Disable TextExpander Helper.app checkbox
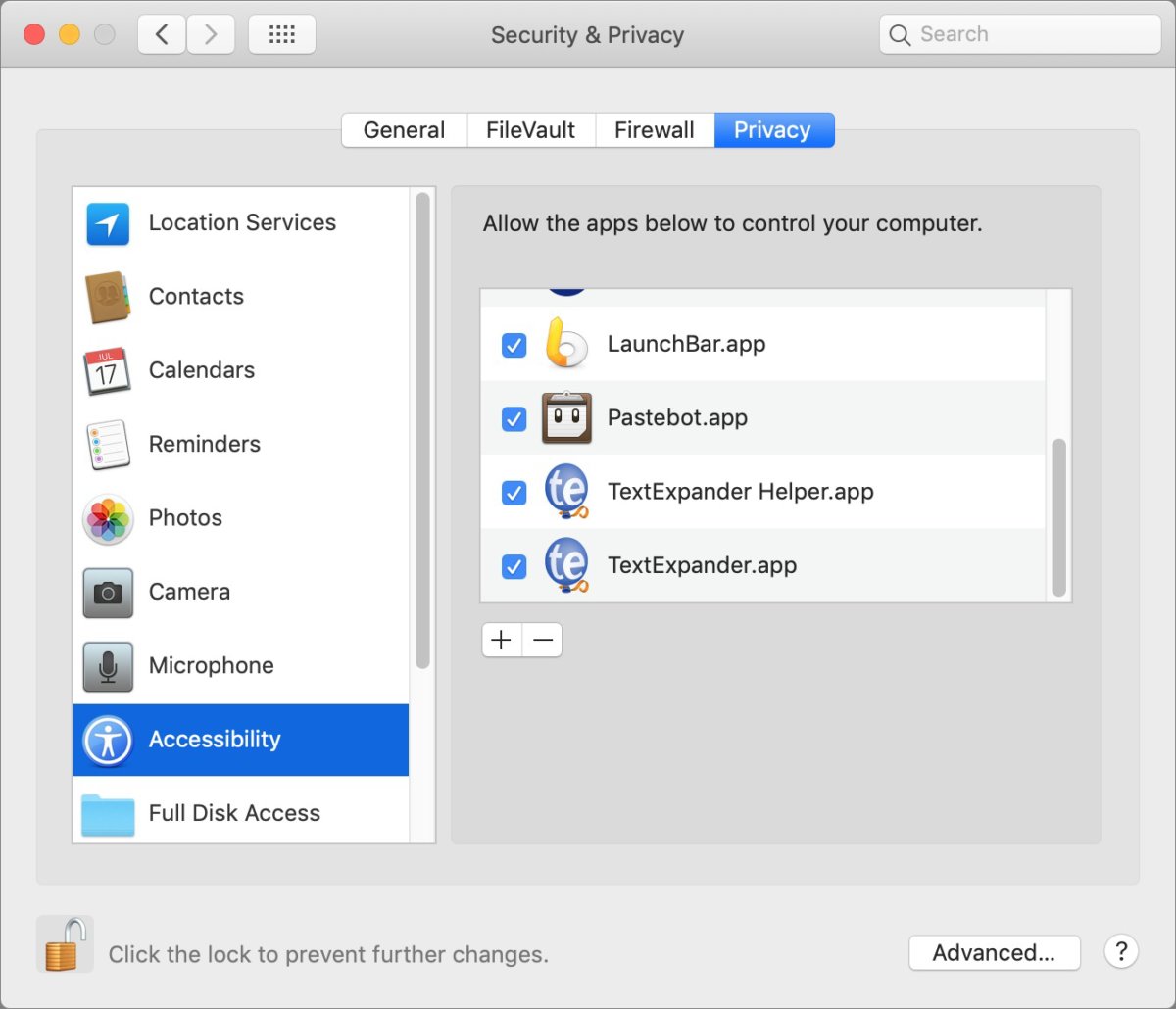 tap(514, 493)
